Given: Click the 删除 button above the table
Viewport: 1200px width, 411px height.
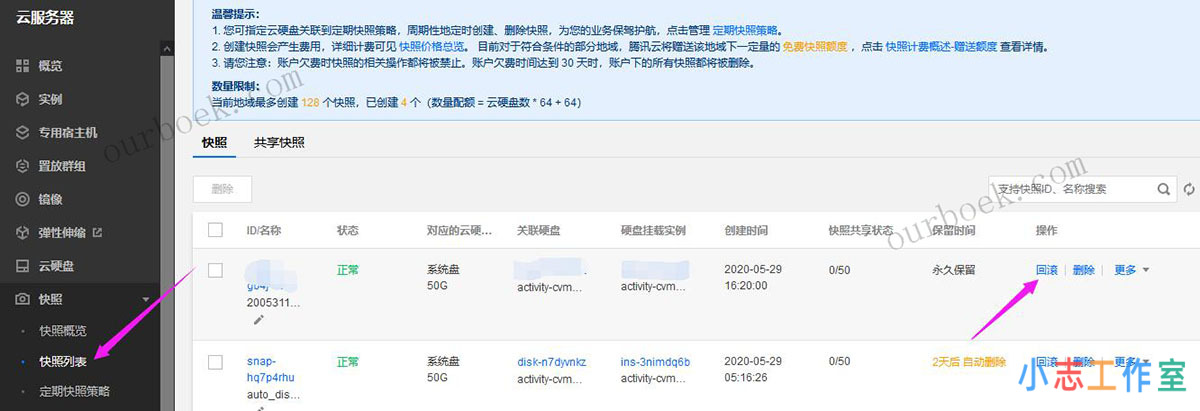Looking at the screenshot, I should point(222,188).
